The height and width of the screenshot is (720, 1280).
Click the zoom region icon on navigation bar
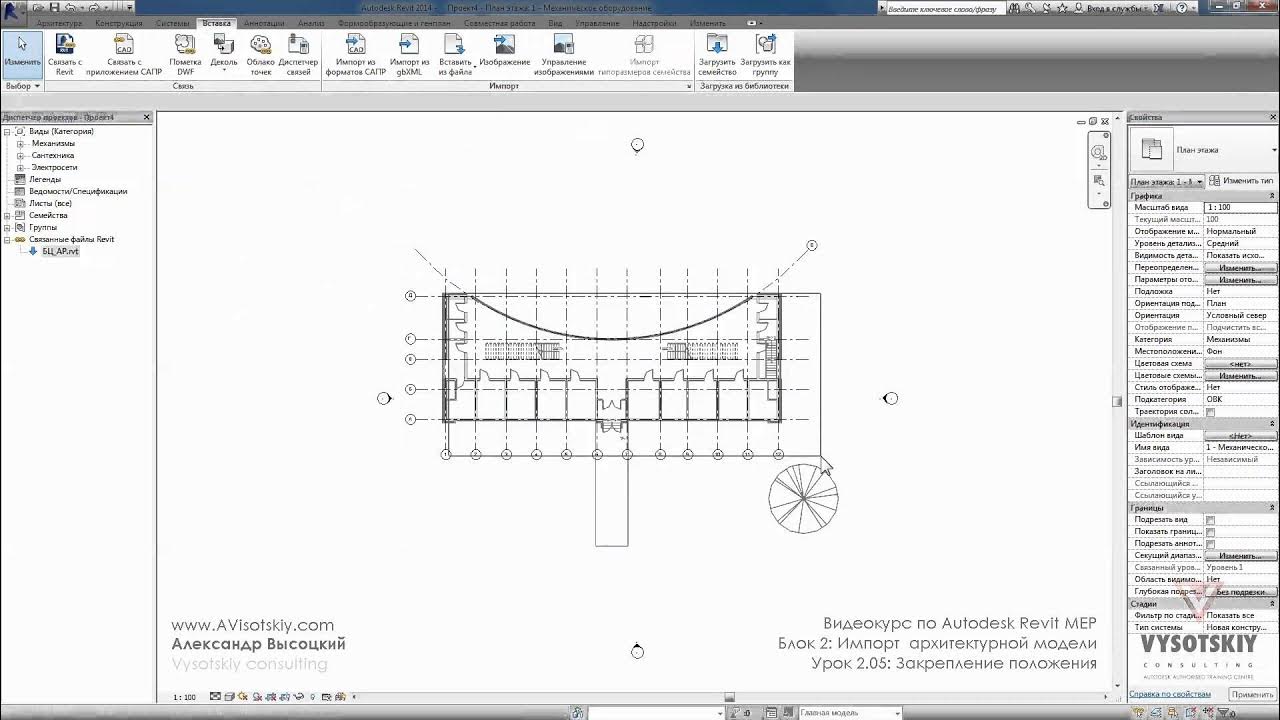click(1099, 181)
